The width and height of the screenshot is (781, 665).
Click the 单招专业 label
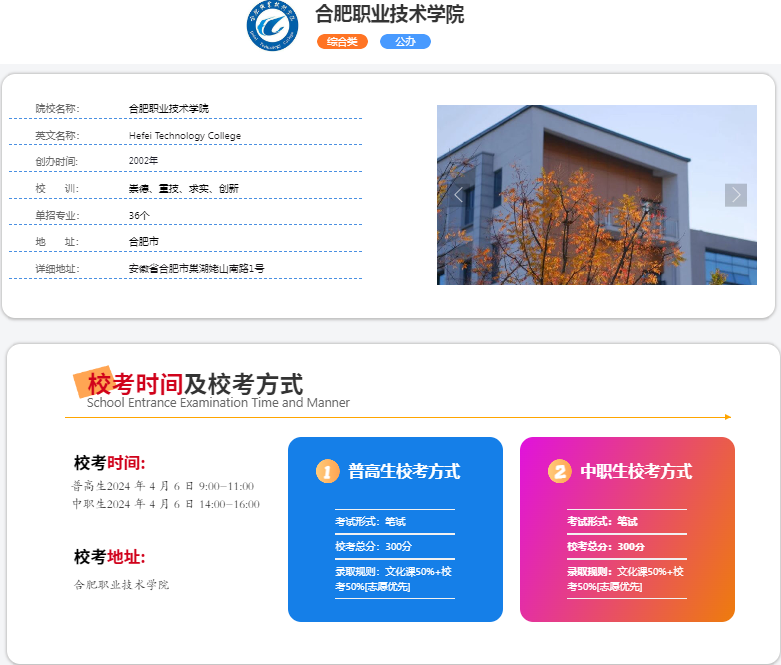57,215
